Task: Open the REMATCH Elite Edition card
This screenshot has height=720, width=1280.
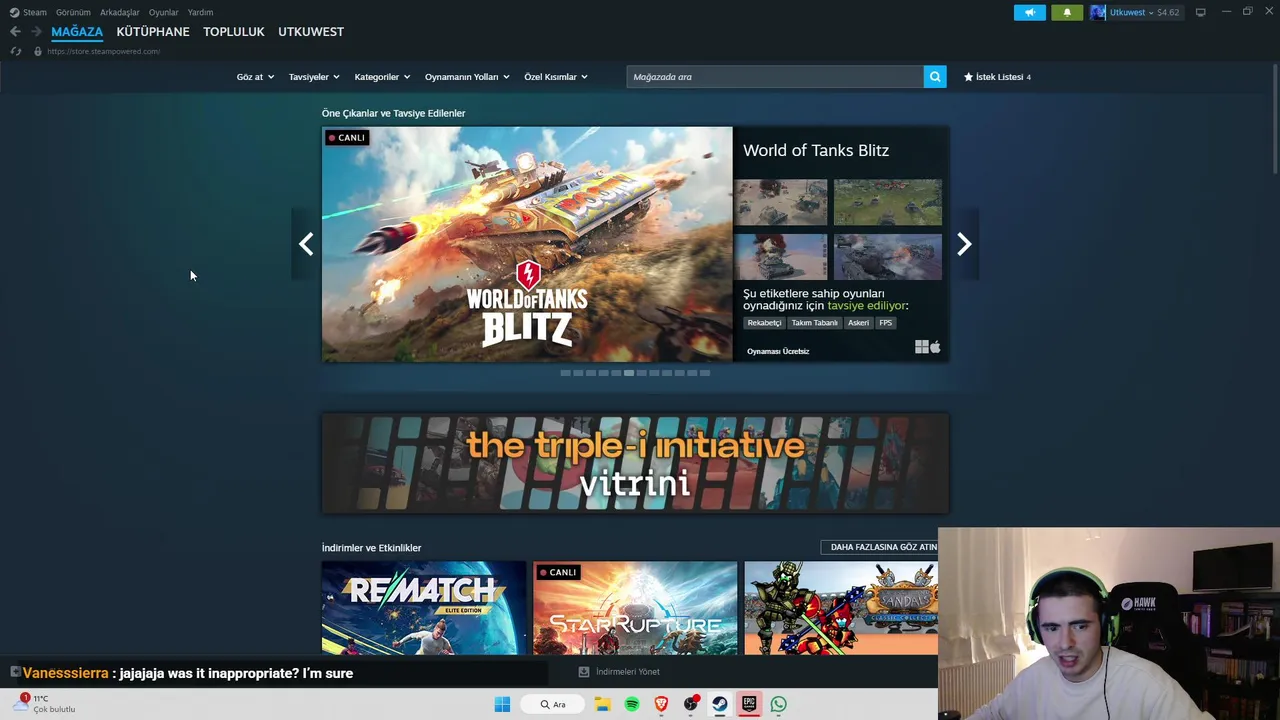Action: click(424, 608)
